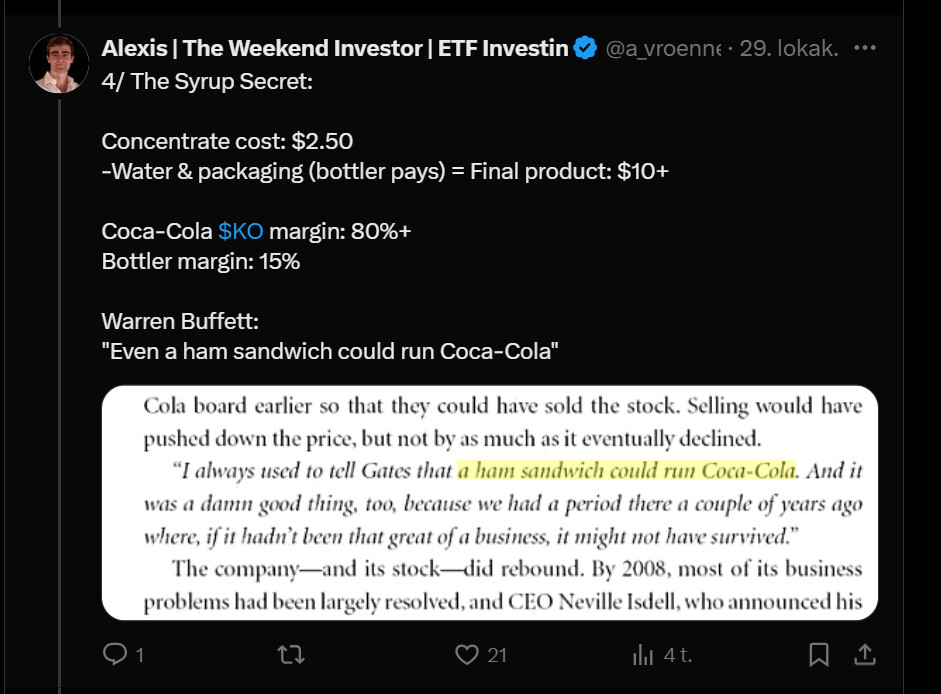Viewport: 941px width, 694px height.
Task: Click the @a_vroenne handle
Action: pos(662,48)
